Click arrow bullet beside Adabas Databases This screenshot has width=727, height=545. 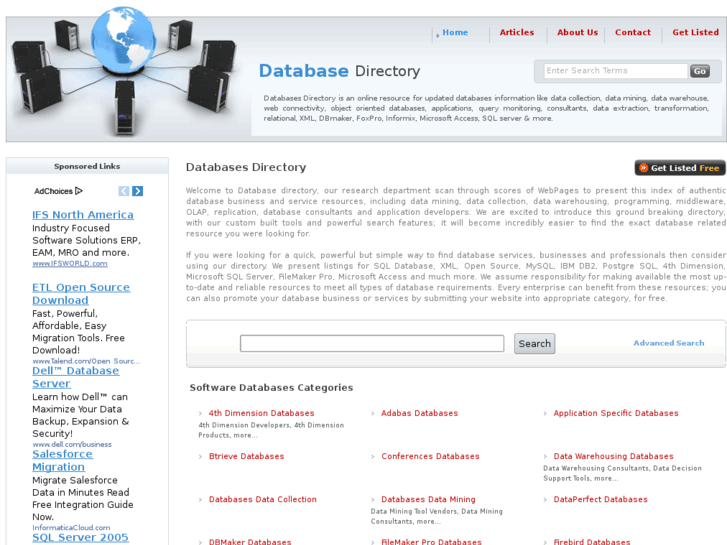coord(373,413)
